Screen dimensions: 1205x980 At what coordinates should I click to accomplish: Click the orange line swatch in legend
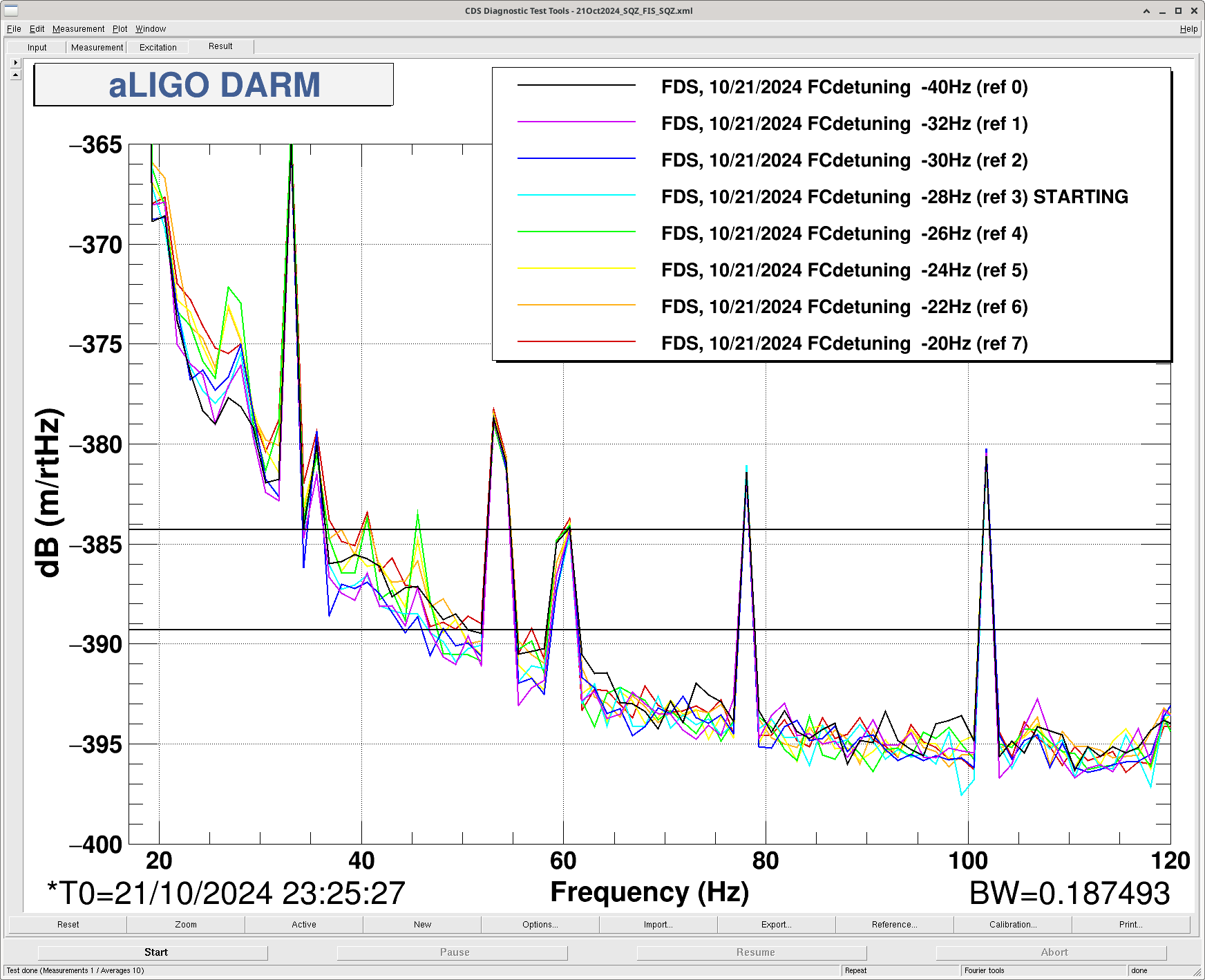pos(576,305)
